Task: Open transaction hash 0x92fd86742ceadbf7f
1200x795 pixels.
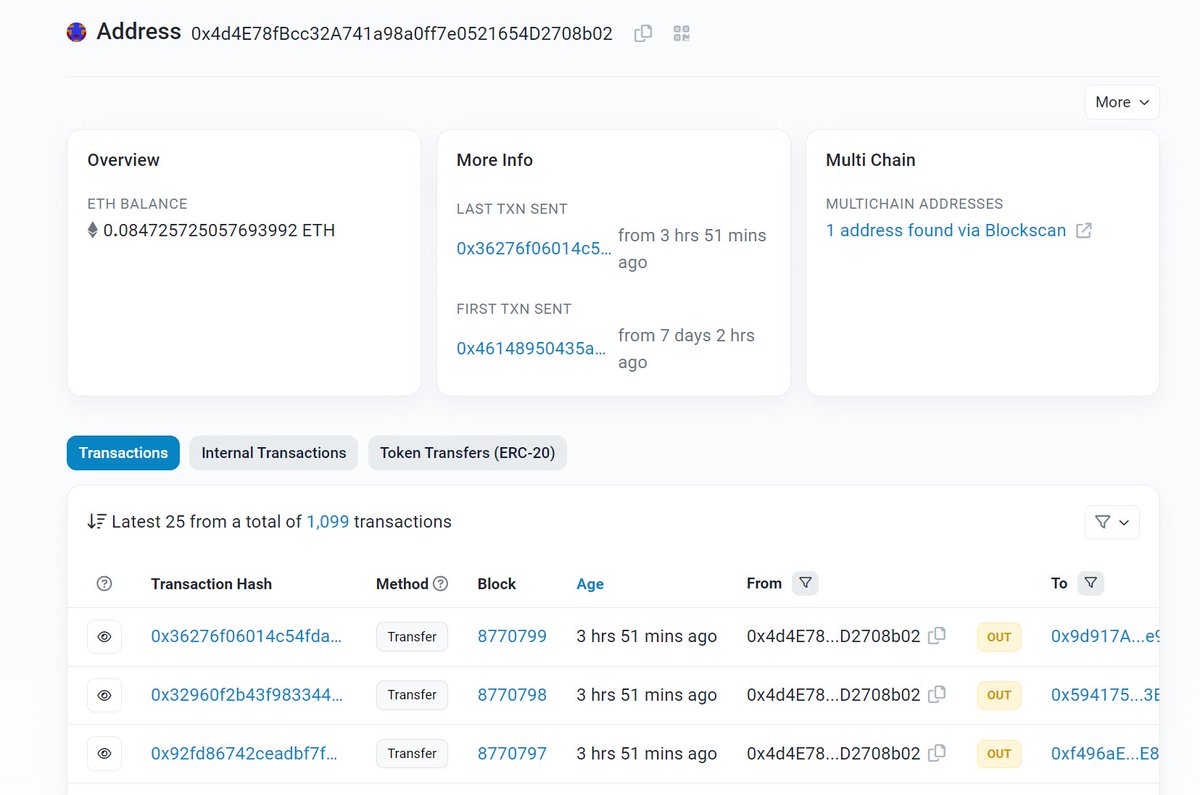Action: [244, 753]
